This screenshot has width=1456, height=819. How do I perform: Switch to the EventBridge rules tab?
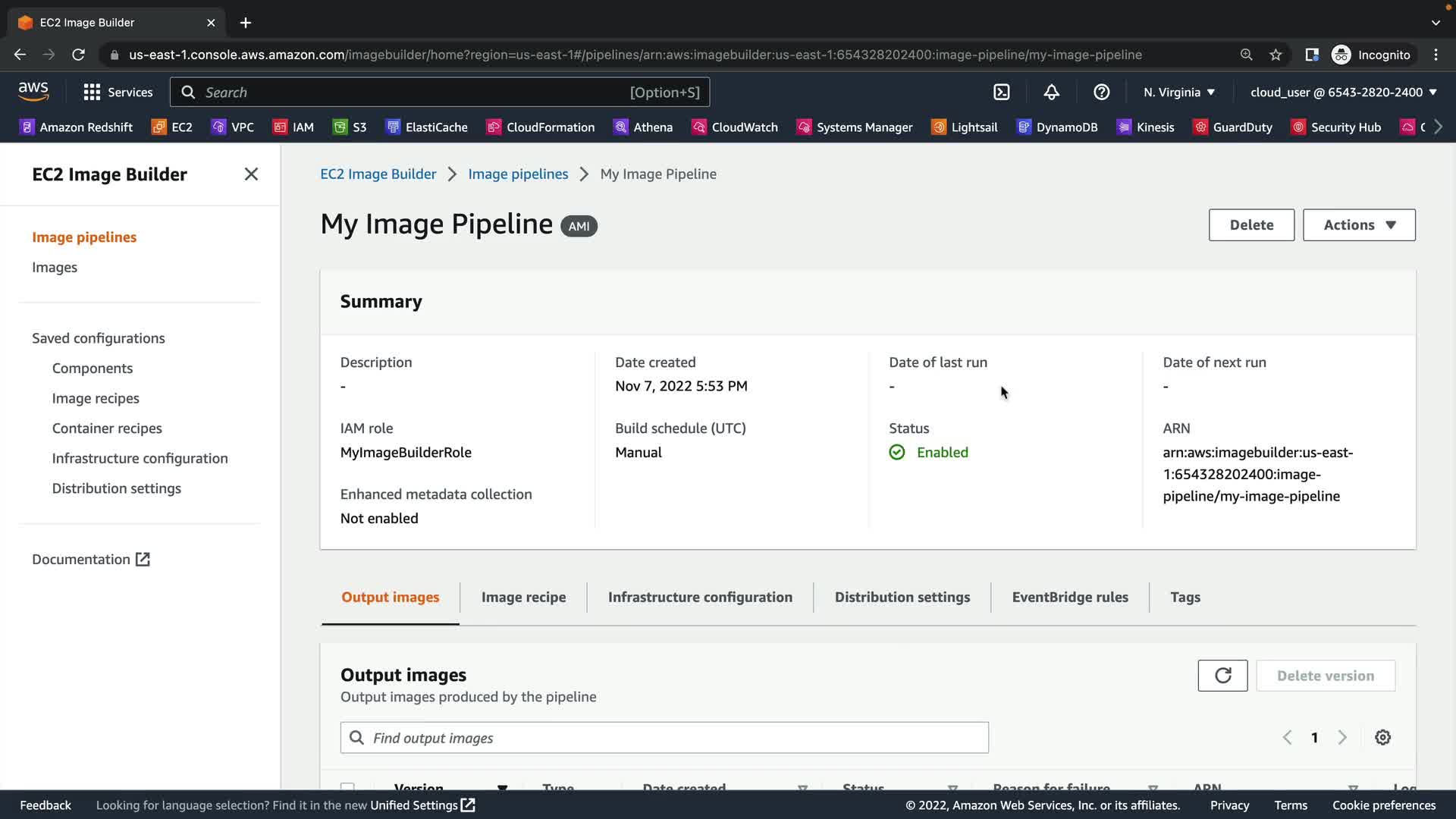click(x=1069, y=598)
